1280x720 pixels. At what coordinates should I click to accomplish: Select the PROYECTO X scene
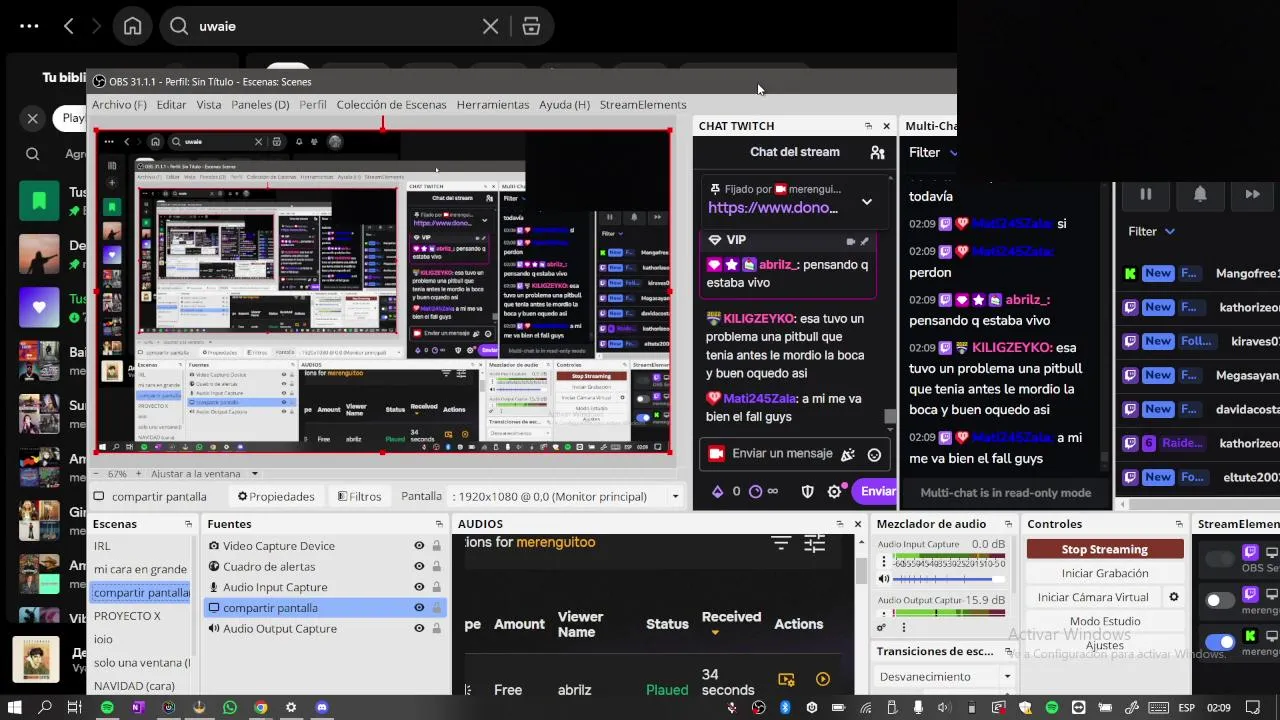(127, 616)
